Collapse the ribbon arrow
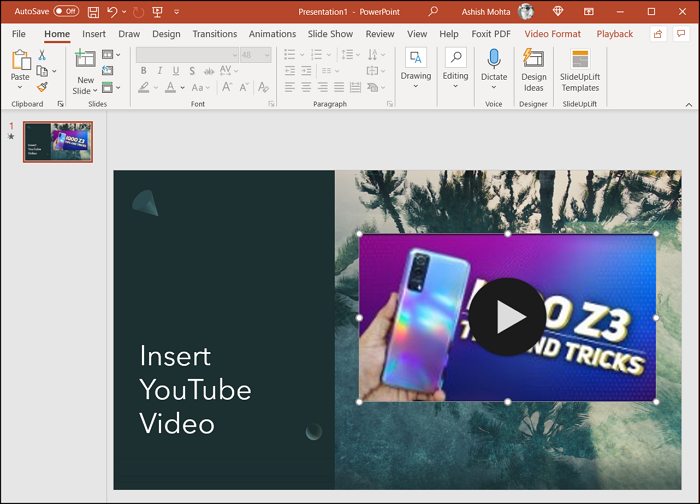 [x=689, y=105]
